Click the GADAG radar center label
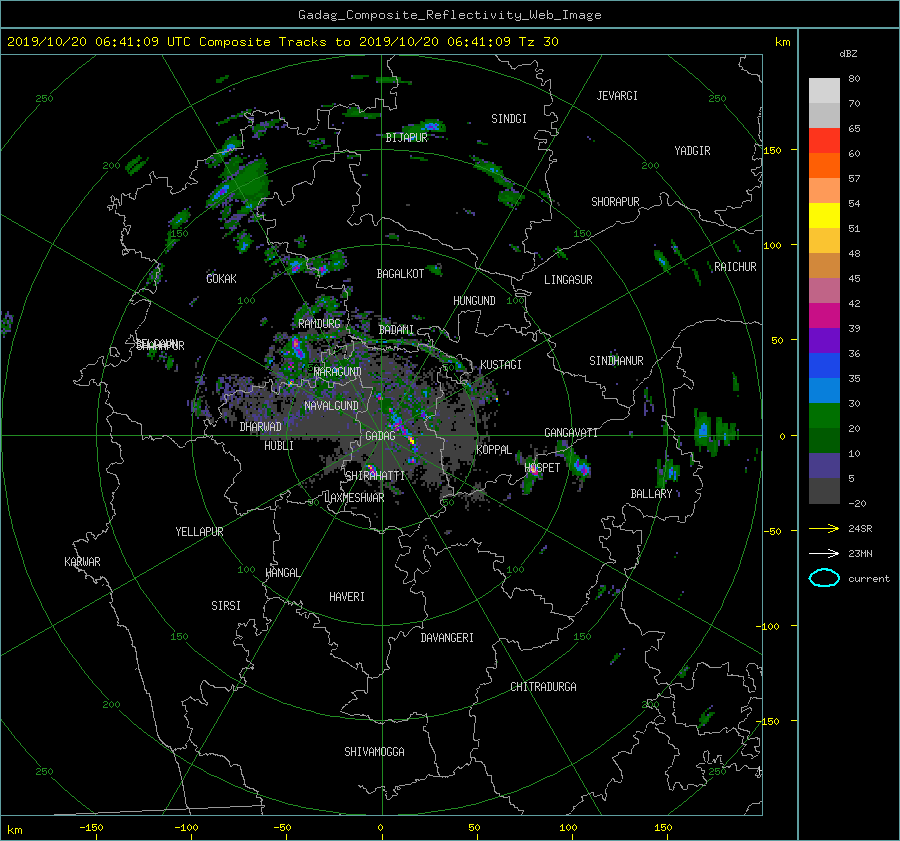Image resolution: width=900 pixels, height=841 pixels. (x=381, y=436)
